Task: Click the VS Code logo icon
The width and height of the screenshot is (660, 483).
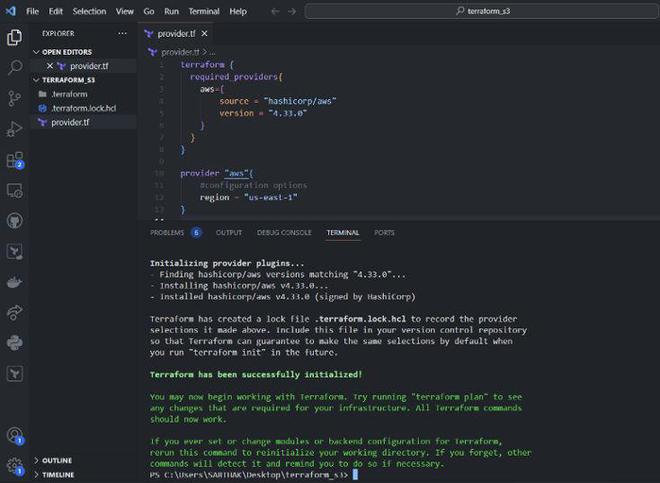Action: click(11, 11)
